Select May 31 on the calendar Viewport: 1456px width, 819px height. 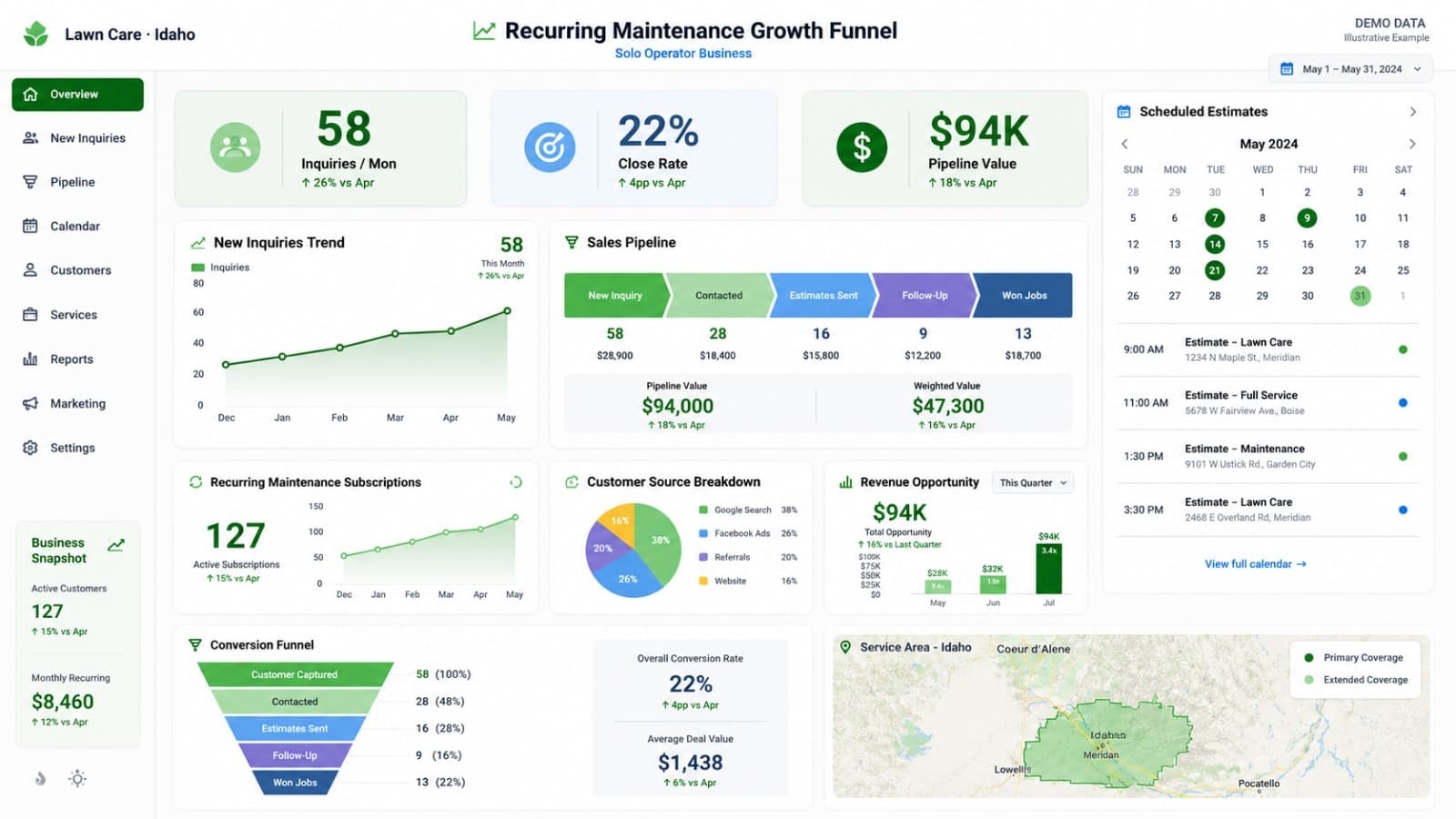(1360, 296)
